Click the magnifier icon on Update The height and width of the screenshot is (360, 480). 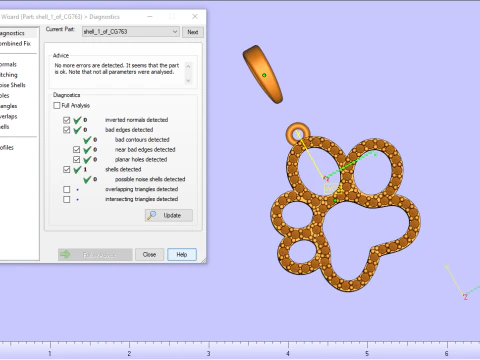point(152,215)
